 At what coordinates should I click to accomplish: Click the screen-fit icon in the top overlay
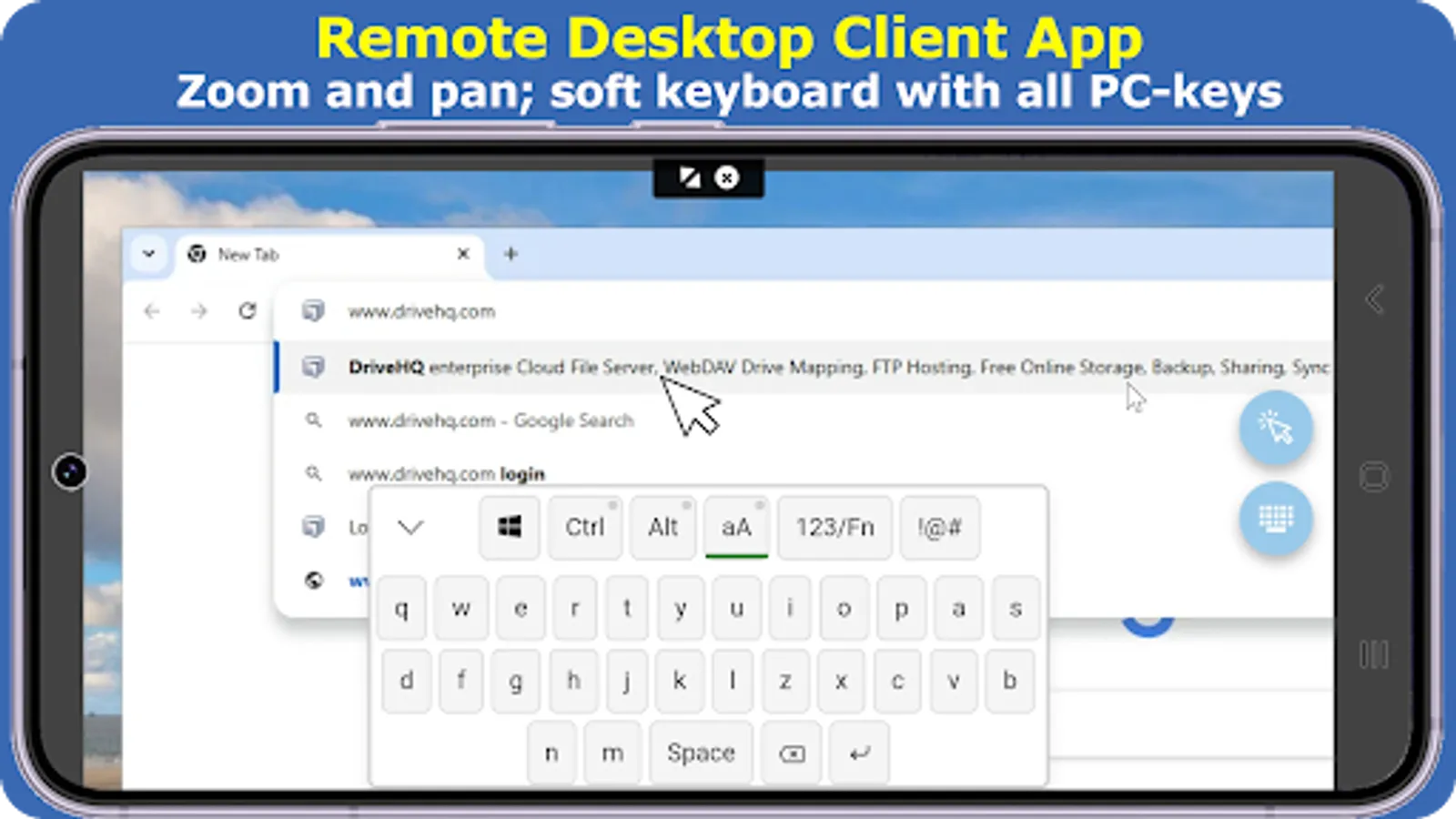(689, 177)
